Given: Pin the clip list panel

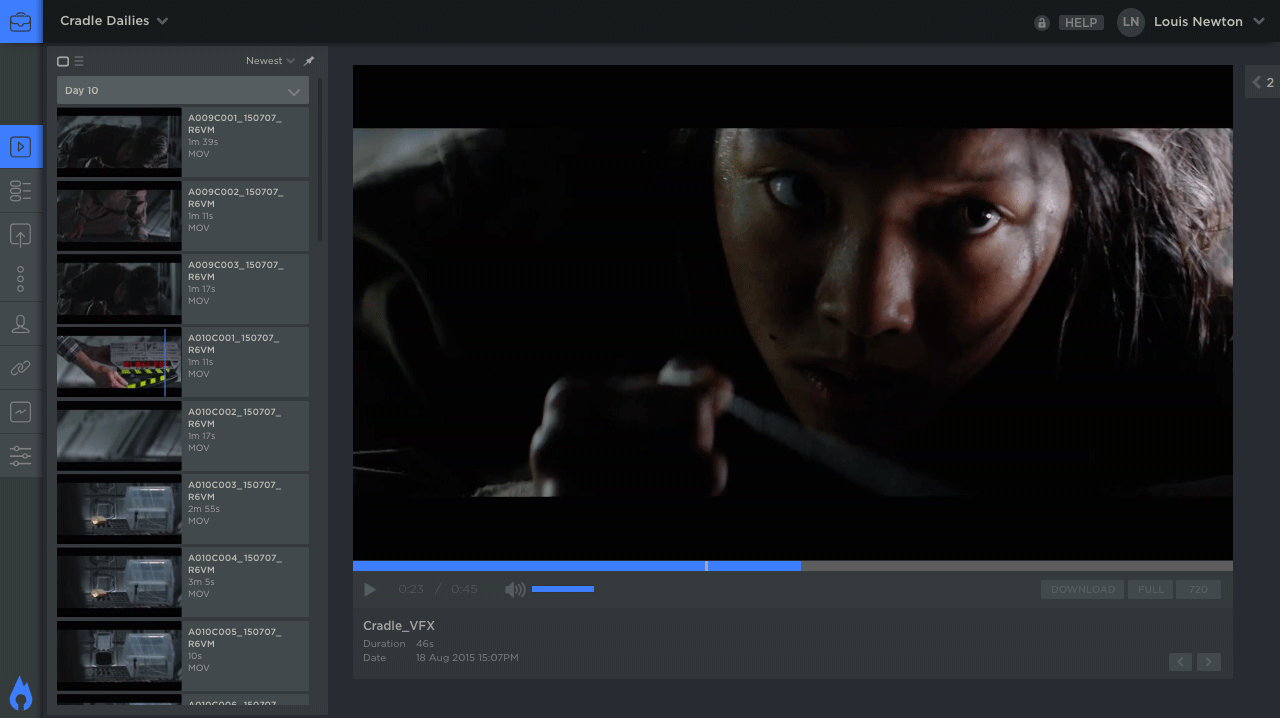Looking at the screenshot, I should (x=309, y=61).
